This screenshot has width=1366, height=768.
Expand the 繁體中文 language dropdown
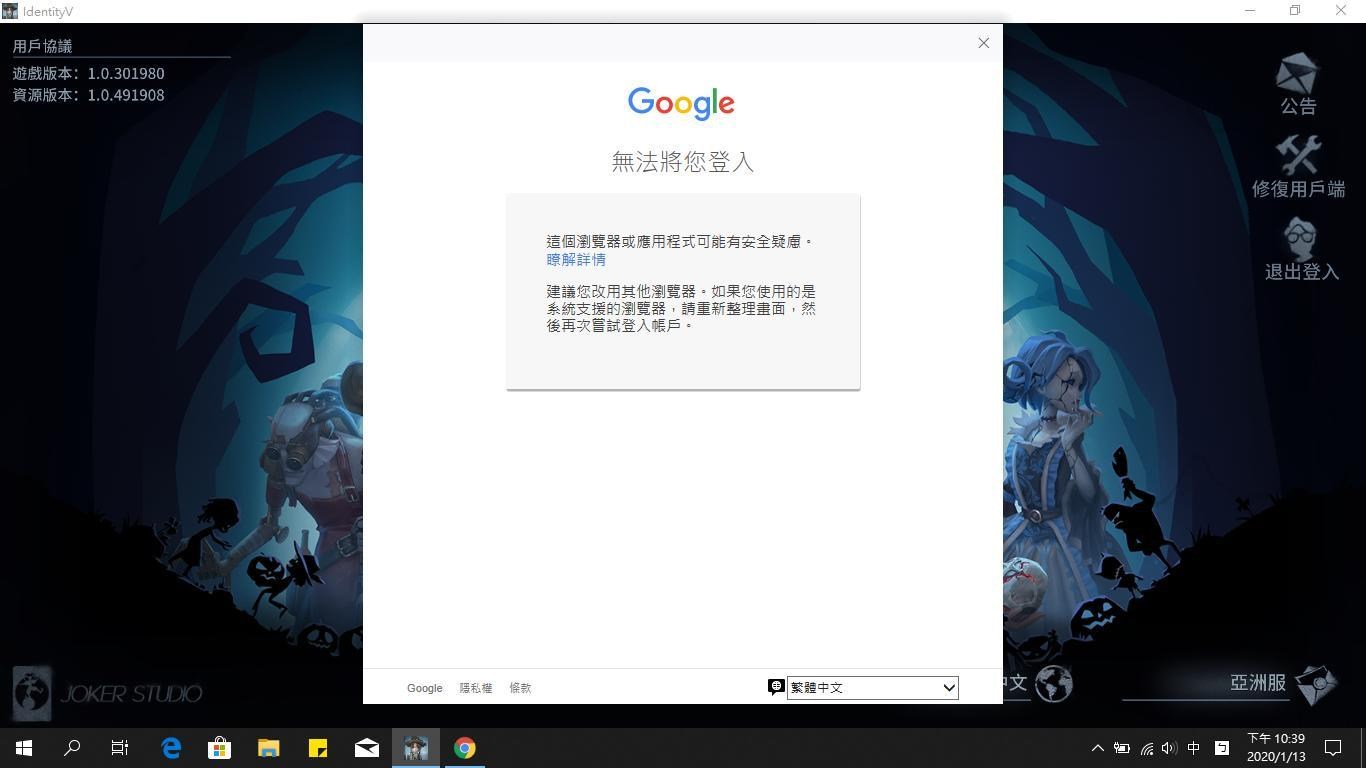pyautogui.click(x=872, y=688)
